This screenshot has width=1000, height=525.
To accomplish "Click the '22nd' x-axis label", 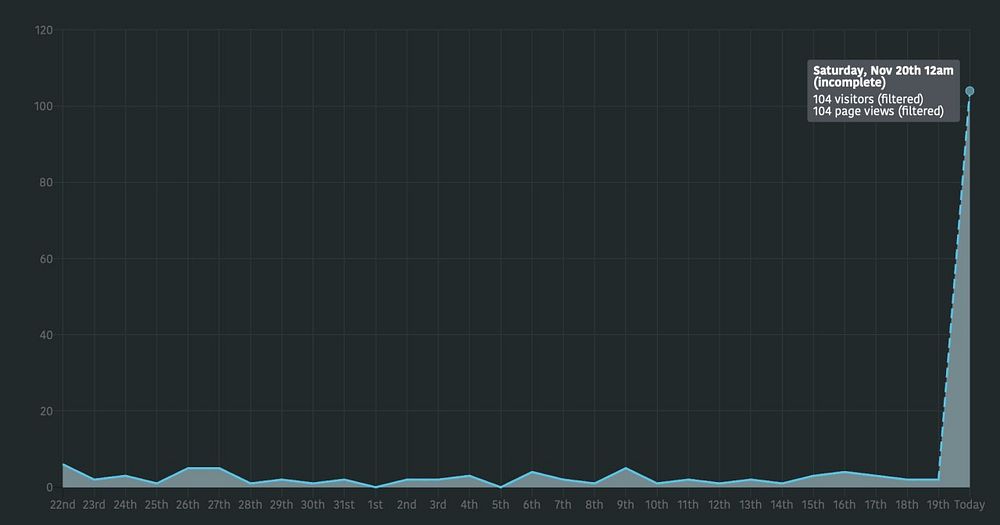I will point(62,505).
